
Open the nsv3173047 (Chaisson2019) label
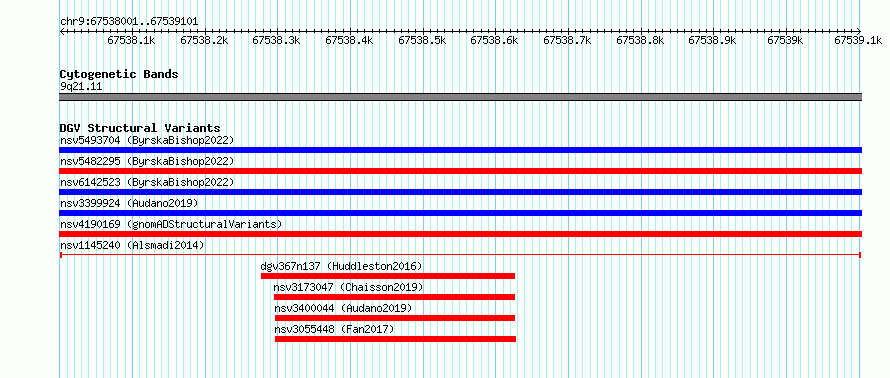tap(349, 287)
